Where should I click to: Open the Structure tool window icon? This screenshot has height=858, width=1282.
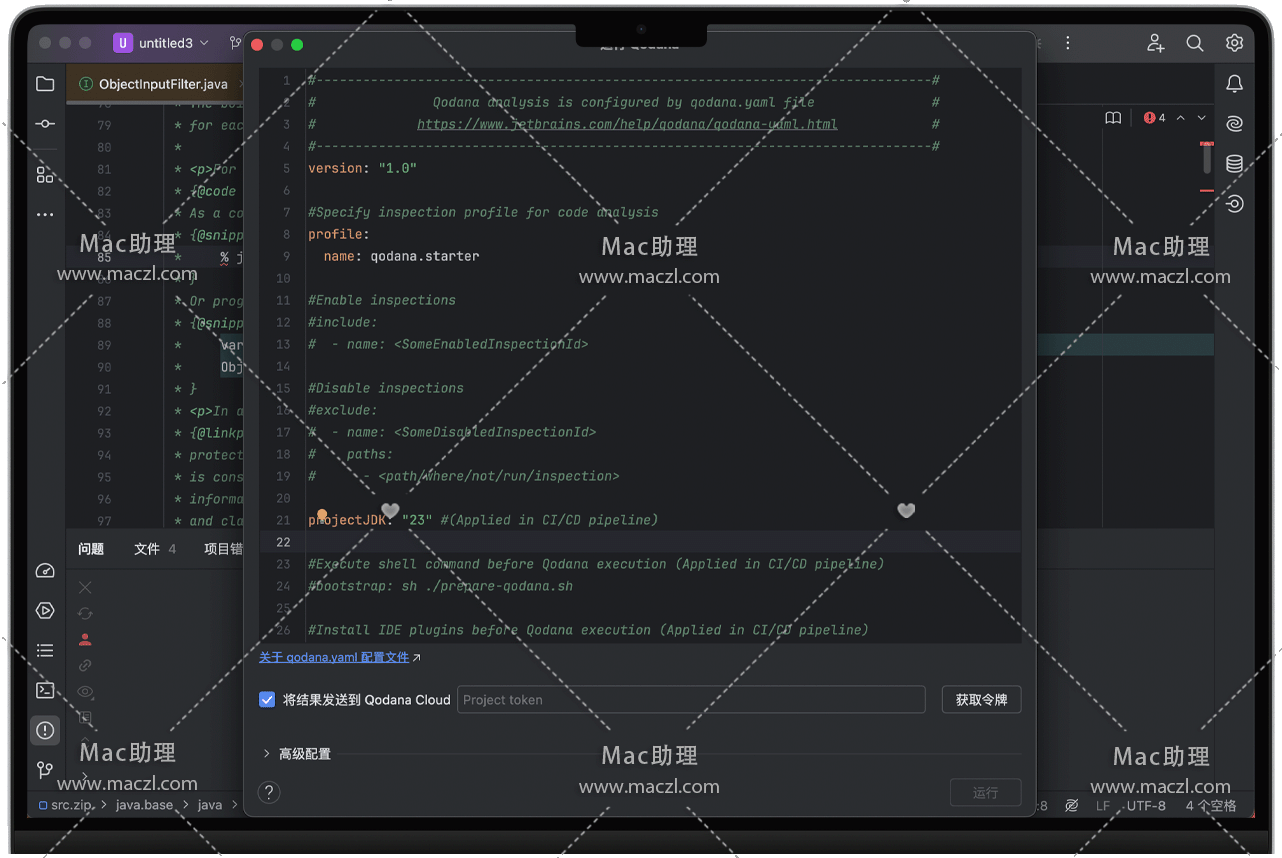click(x=45, y=175)
